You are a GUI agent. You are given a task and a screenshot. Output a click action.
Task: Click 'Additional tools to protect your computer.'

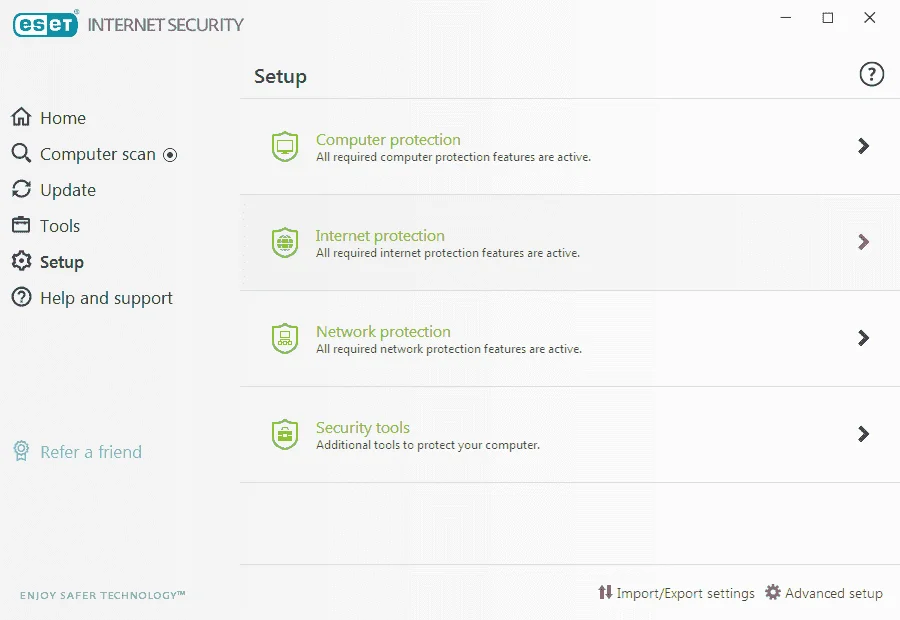click(x=428, y=445)
